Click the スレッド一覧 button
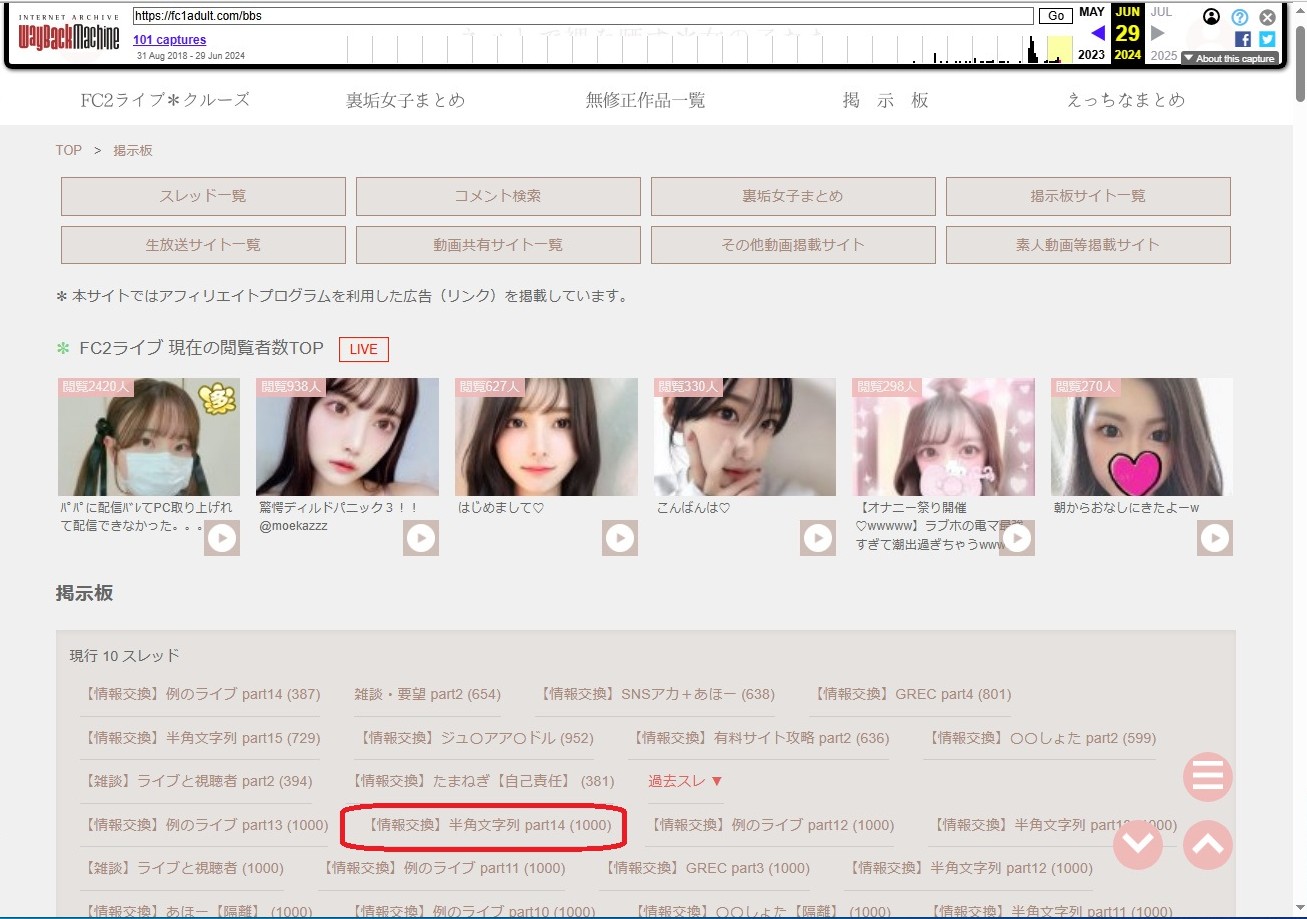Viewport: 1307px width, 919px height. click(x=203, y=197)
